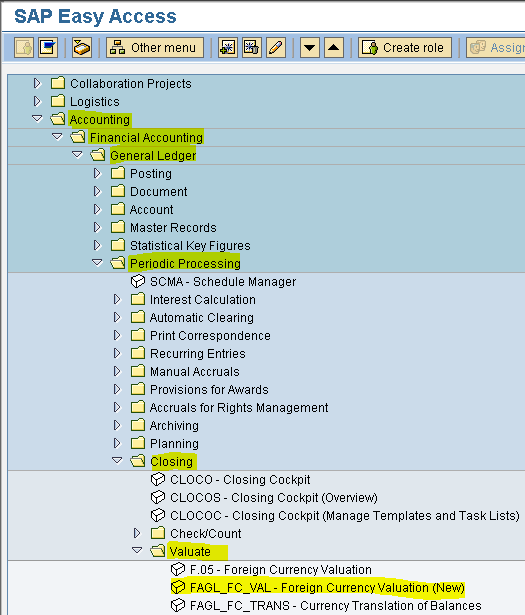Click the Planning folder icon

click(x=138, y=443)
